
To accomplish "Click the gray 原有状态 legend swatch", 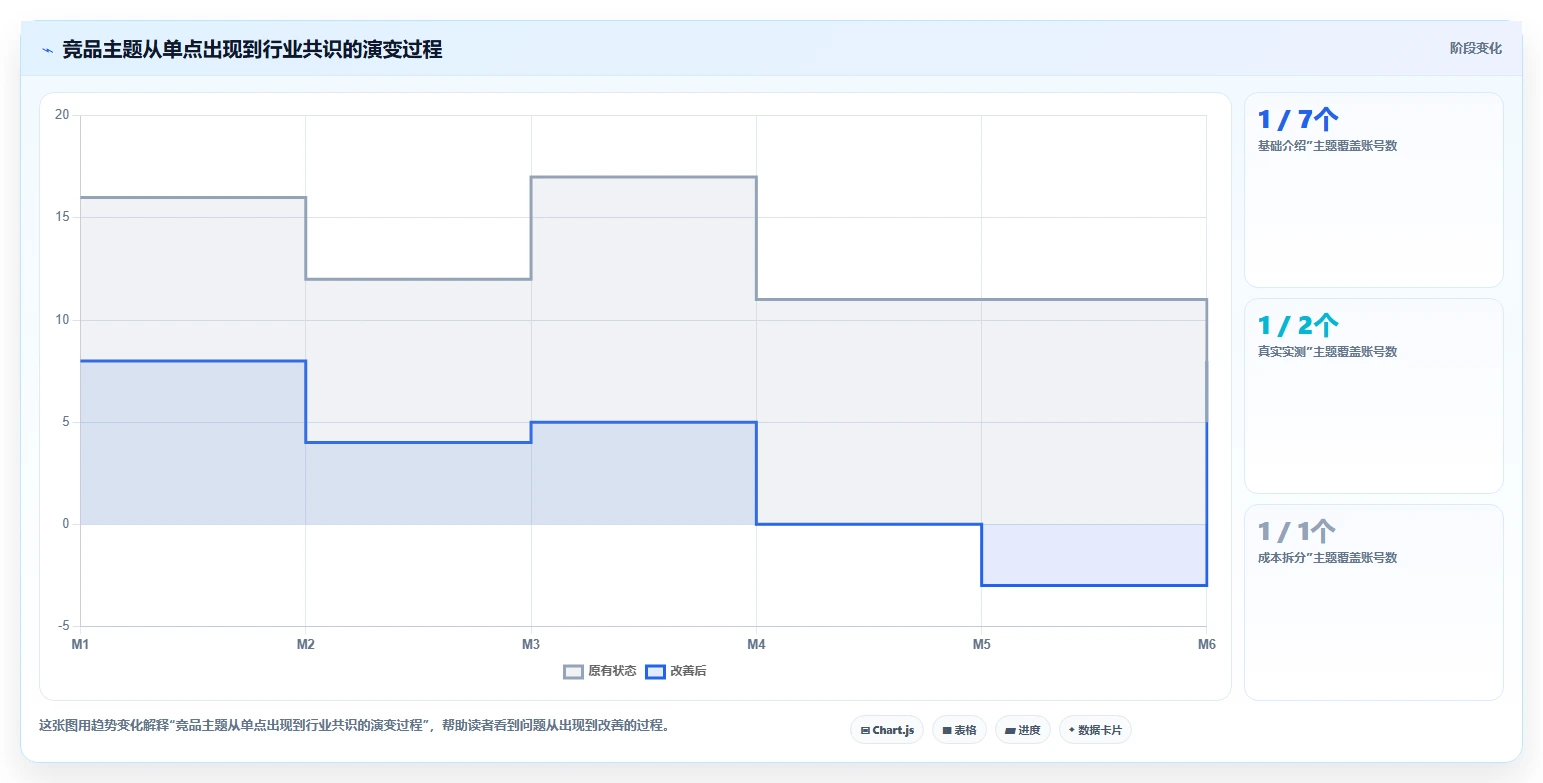I will [573, 671].
